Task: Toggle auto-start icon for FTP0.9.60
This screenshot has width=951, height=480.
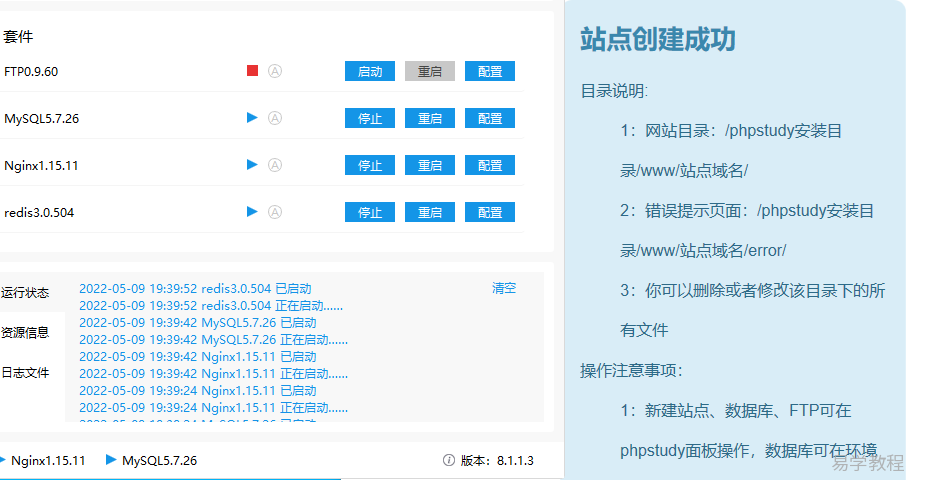Action: pyautogui.click(x=275, y=71)
